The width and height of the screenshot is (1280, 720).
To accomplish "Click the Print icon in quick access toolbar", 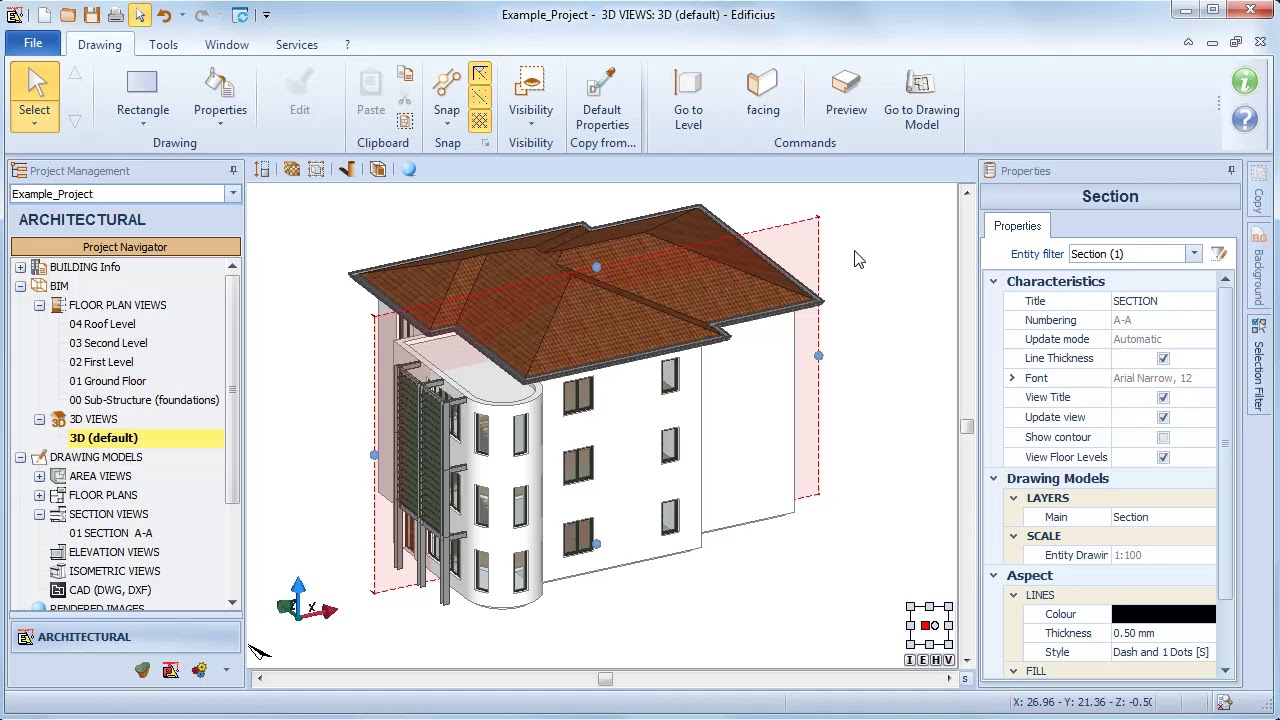I will click(116, 15).
